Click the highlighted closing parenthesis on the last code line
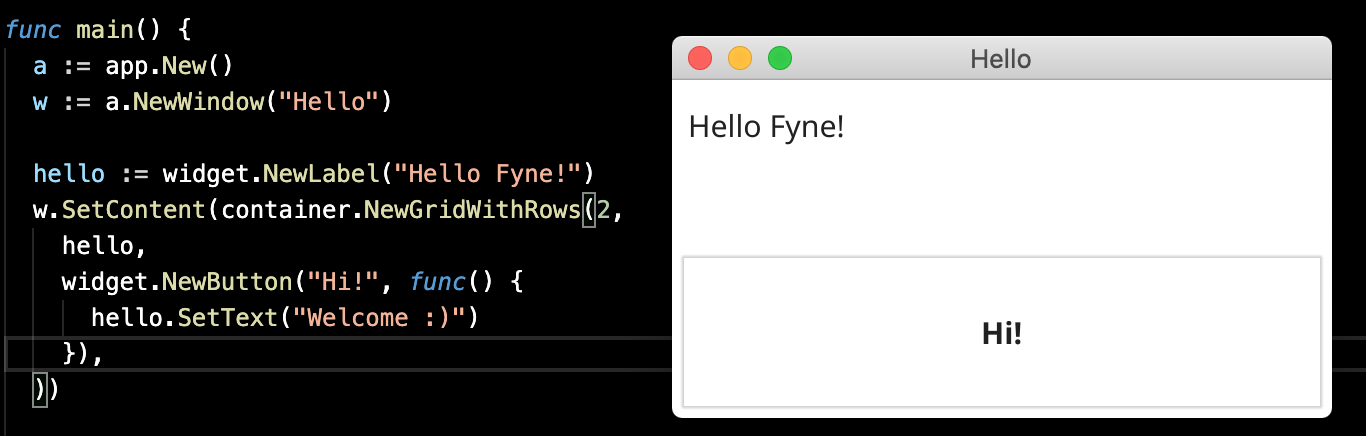1366x436 pixels. (40, 390)
